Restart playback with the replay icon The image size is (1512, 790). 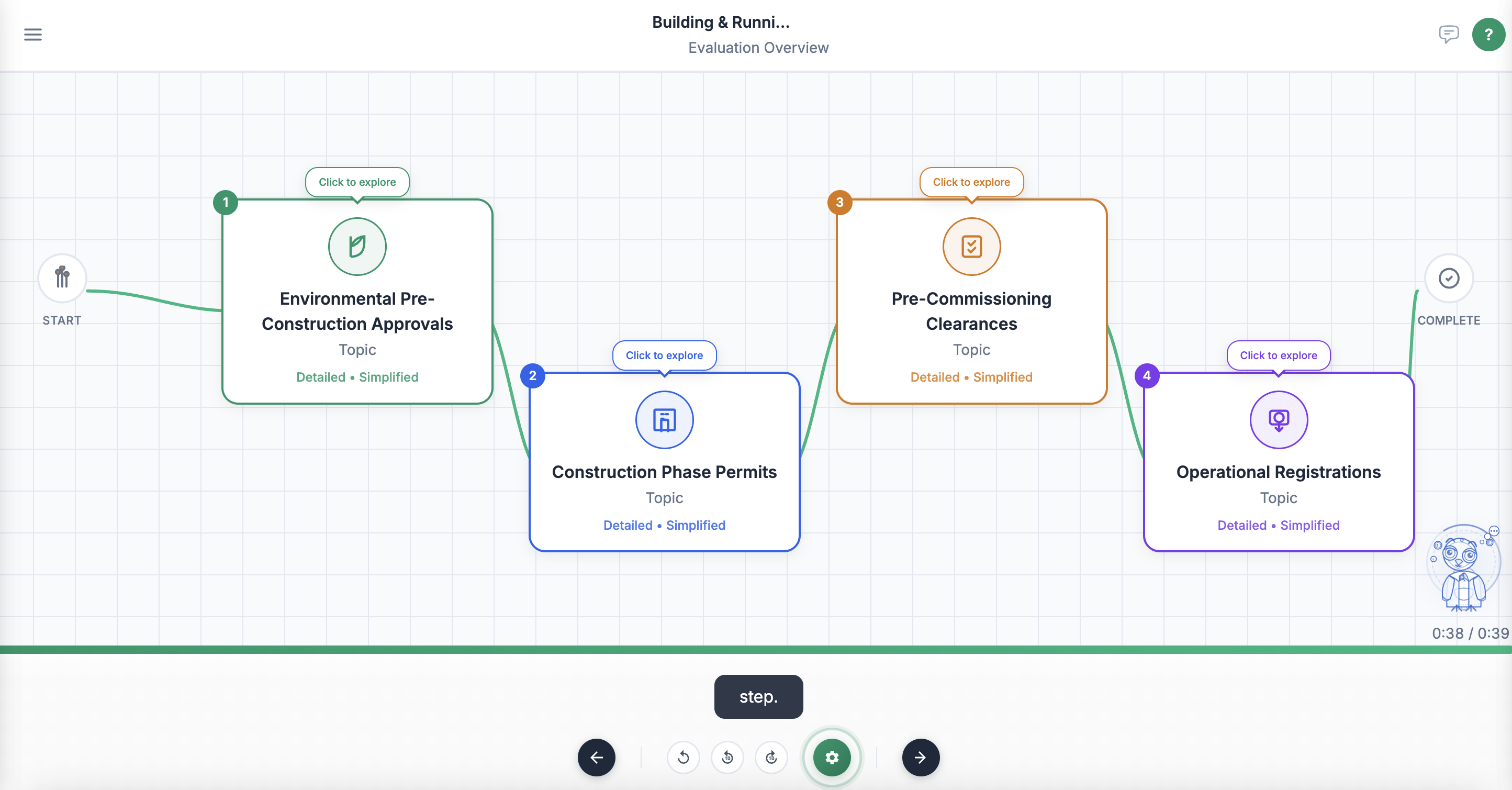(x=683, y=757)
